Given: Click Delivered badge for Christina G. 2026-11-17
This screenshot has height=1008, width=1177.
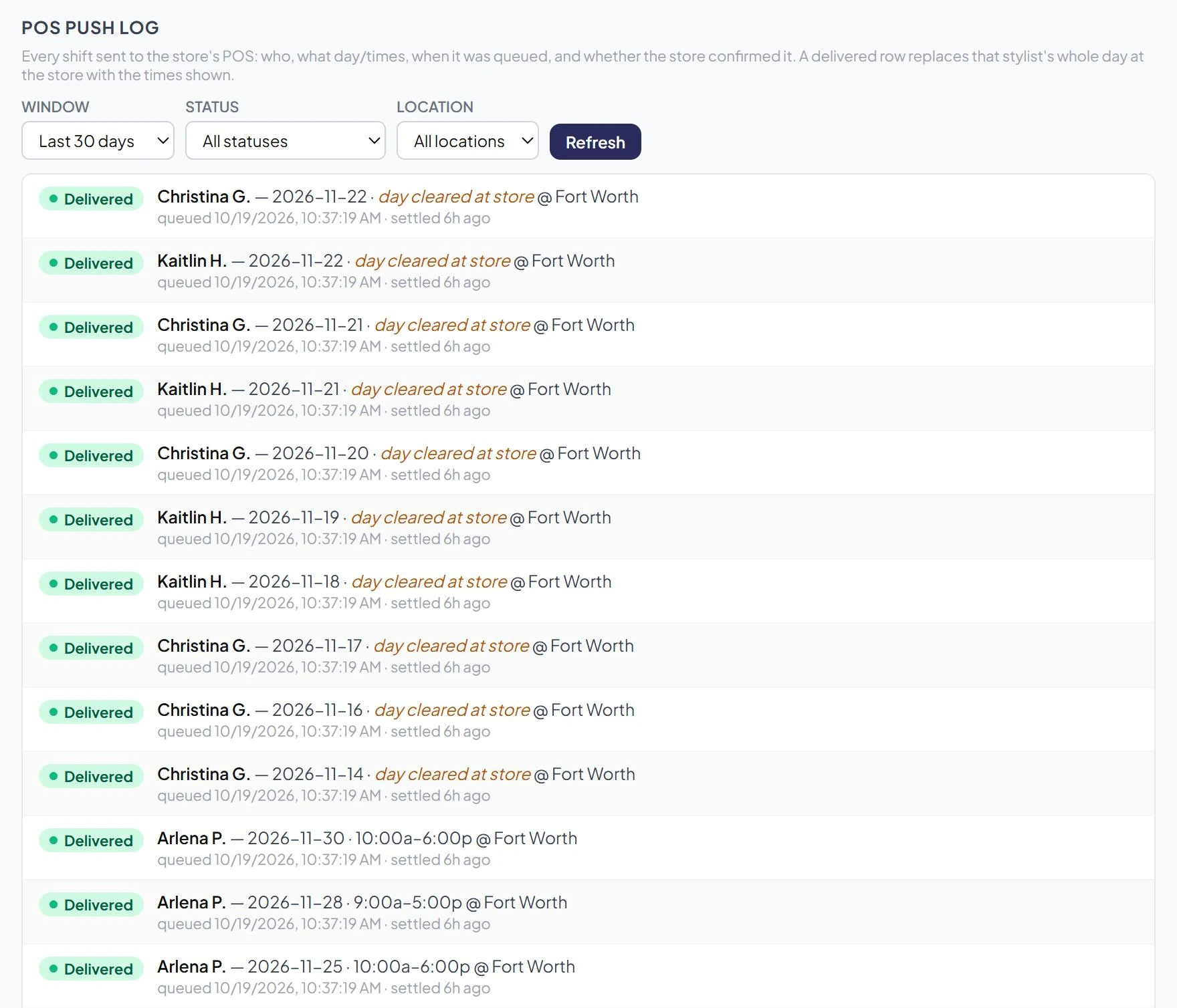Looking at the screenshot, I should (92, 648).
